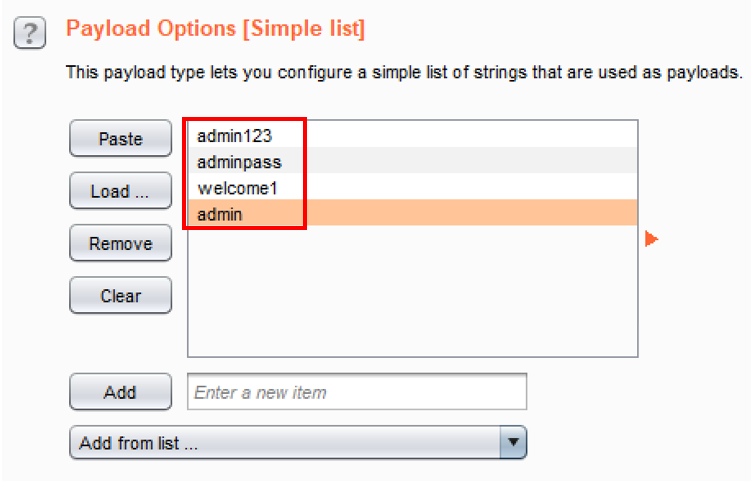Hit the Remove button

tap(120, 243)
